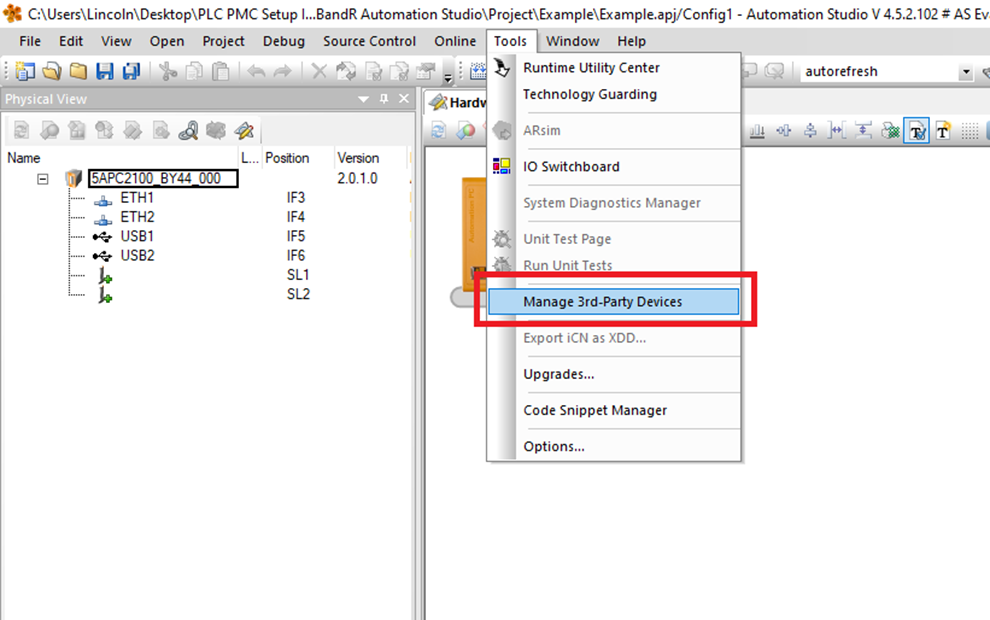Click the Save All icon
The width and height of the screenshot is (990, 620).
130,71
